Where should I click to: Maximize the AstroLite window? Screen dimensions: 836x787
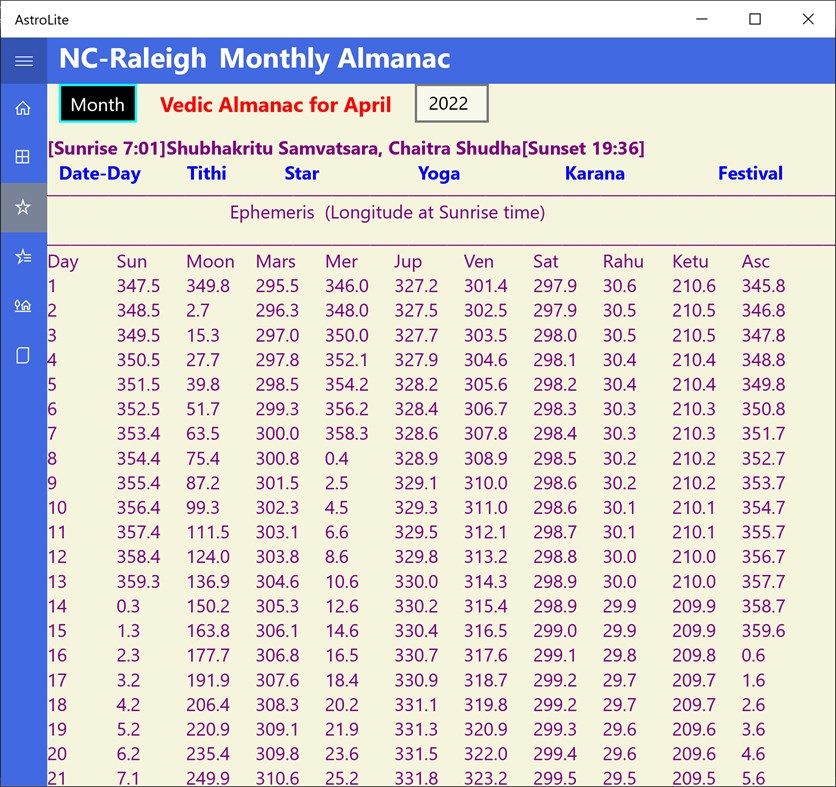(x=755, y=19)
